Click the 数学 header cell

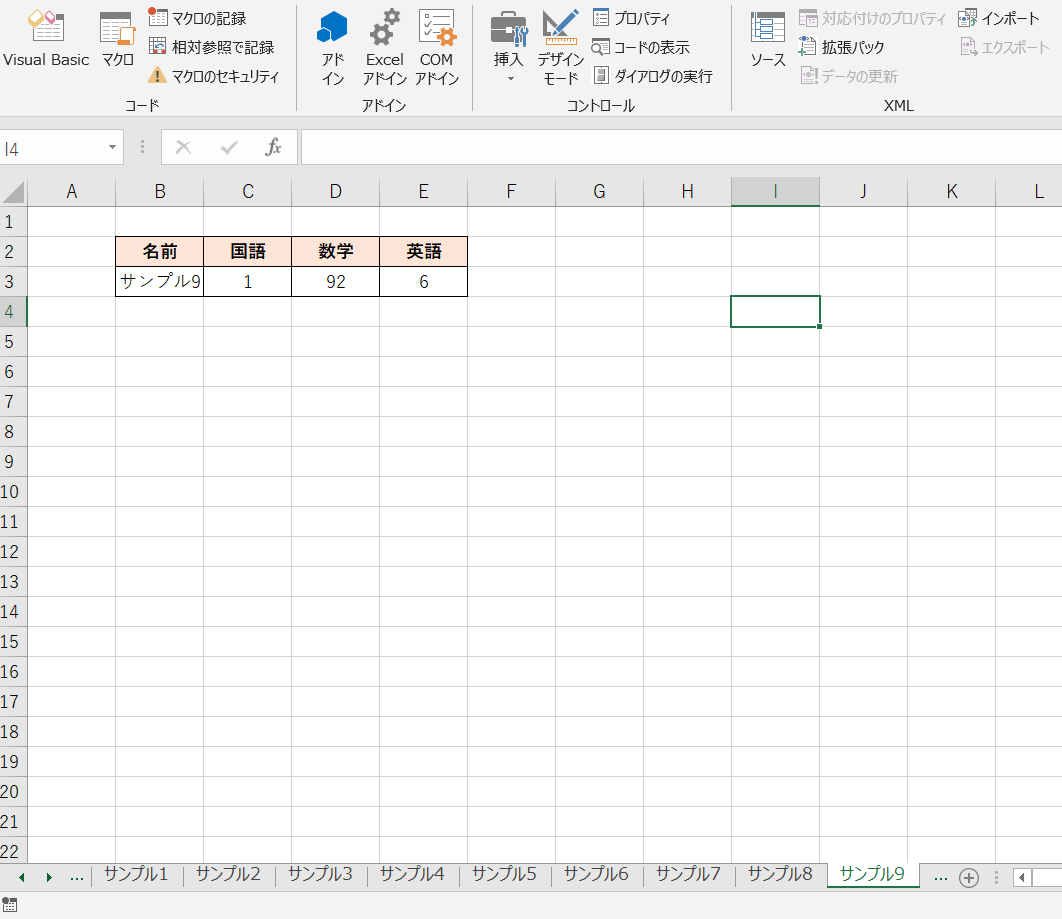[x=336, y=251]
